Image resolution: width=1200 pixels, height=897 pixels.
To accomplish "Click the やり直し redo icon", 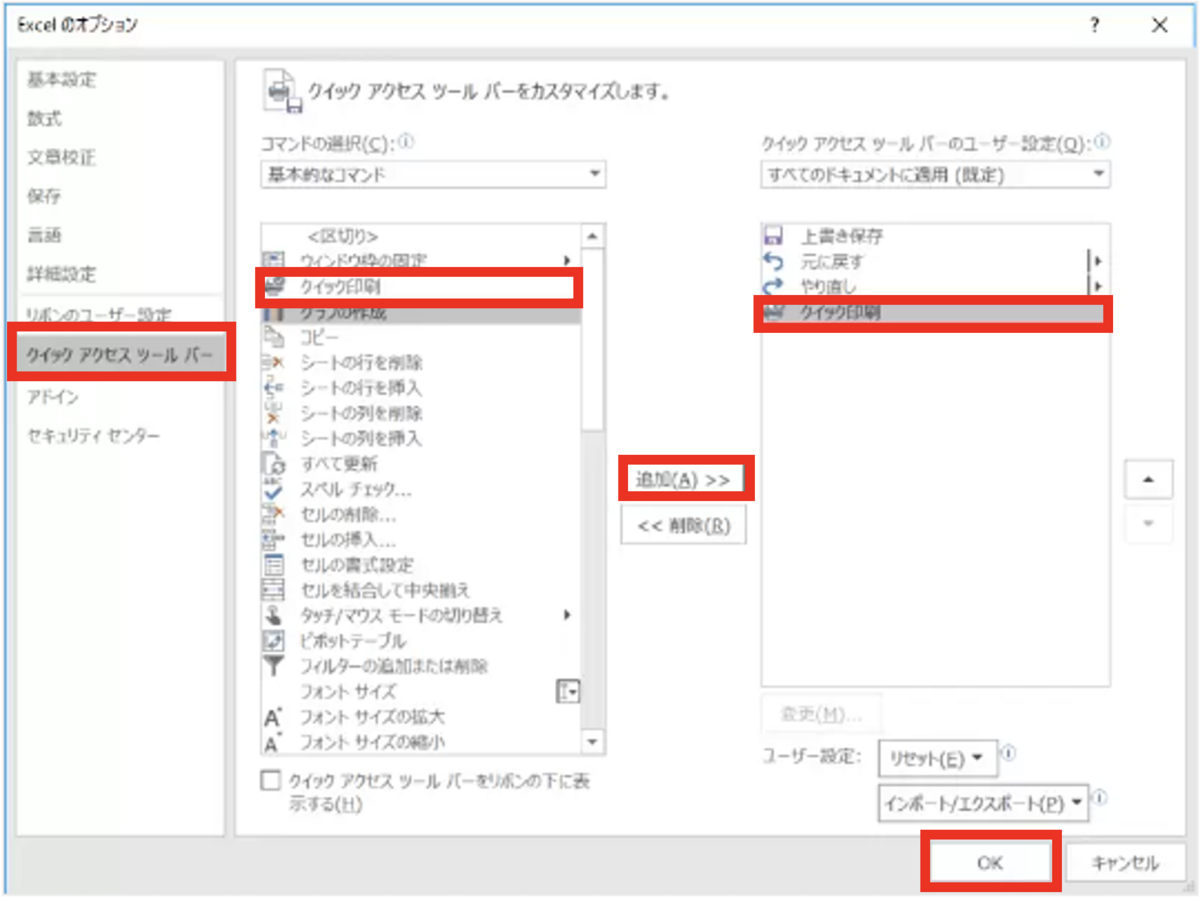I will (x=773, y=287).
